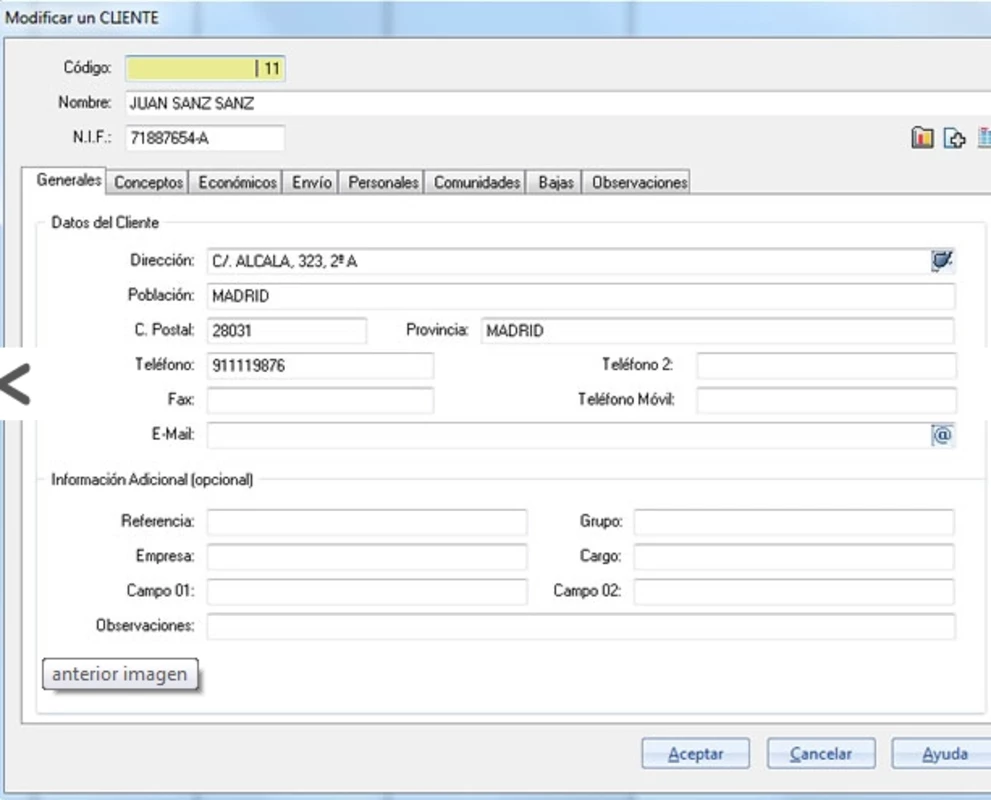Click the Provincia field
This screenshot has width=991, height=800.
717,330
